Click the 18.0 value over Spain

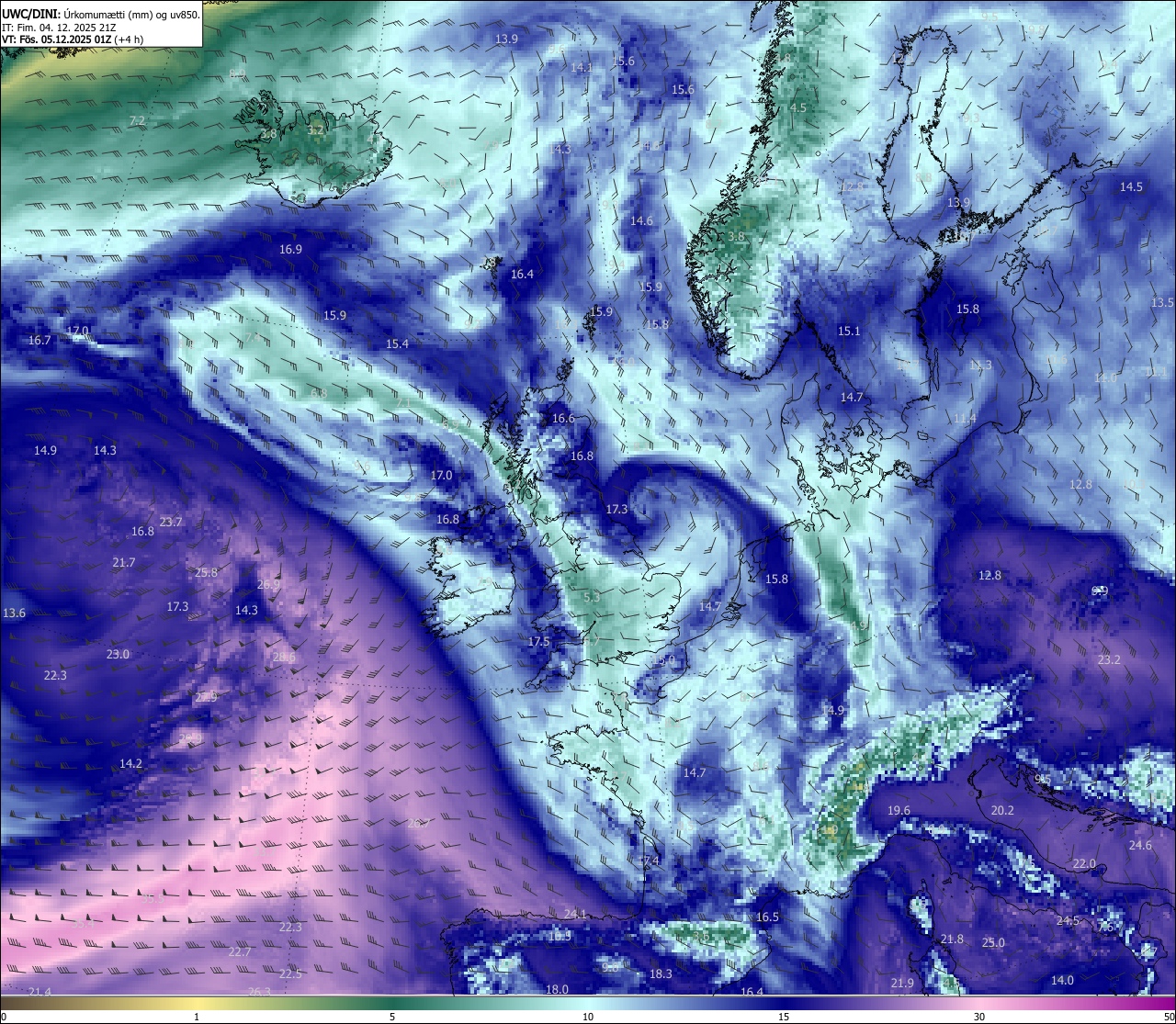coord(557,989)
